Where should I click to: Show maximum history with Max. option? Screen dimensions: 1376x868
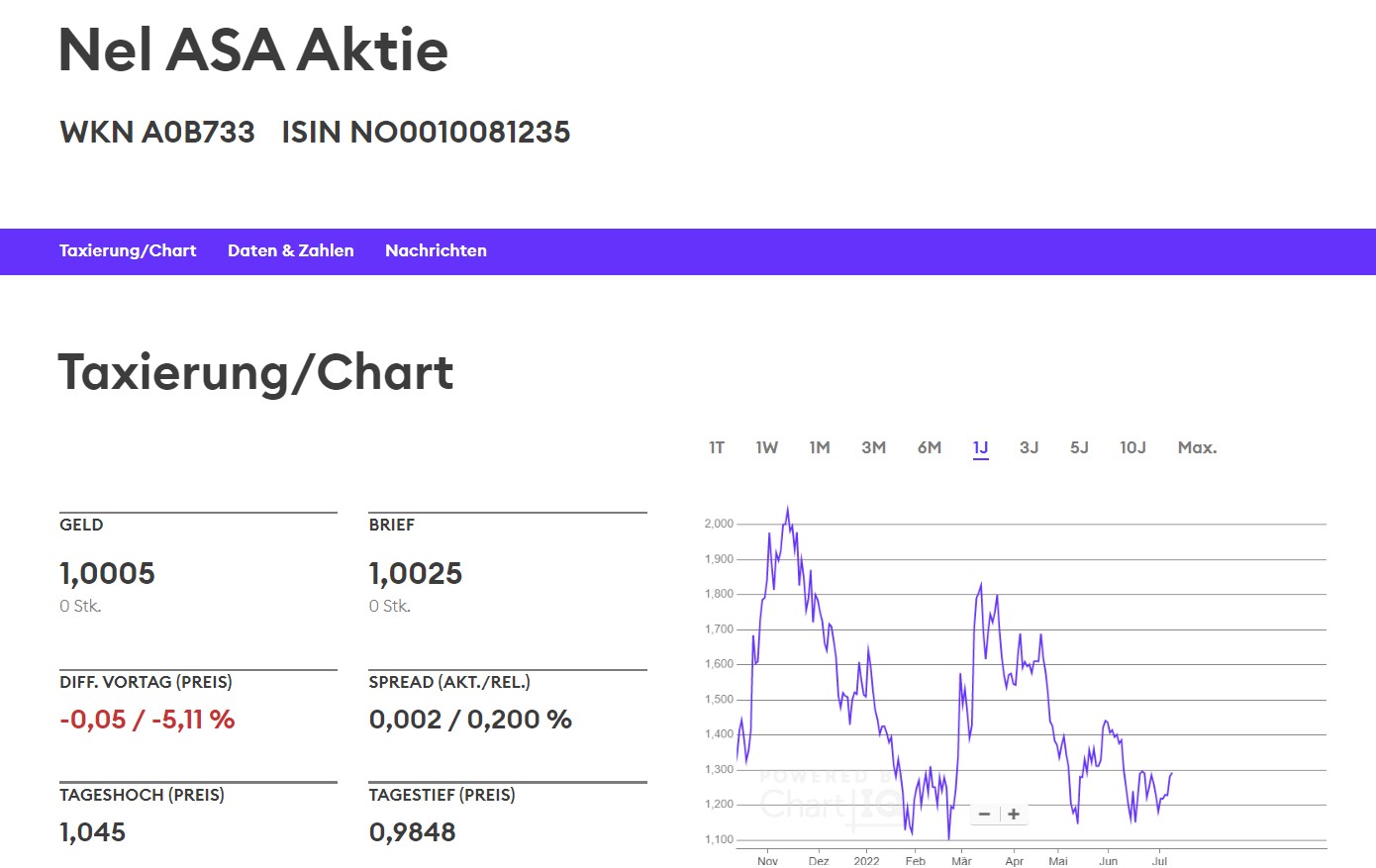[1197, 448]
